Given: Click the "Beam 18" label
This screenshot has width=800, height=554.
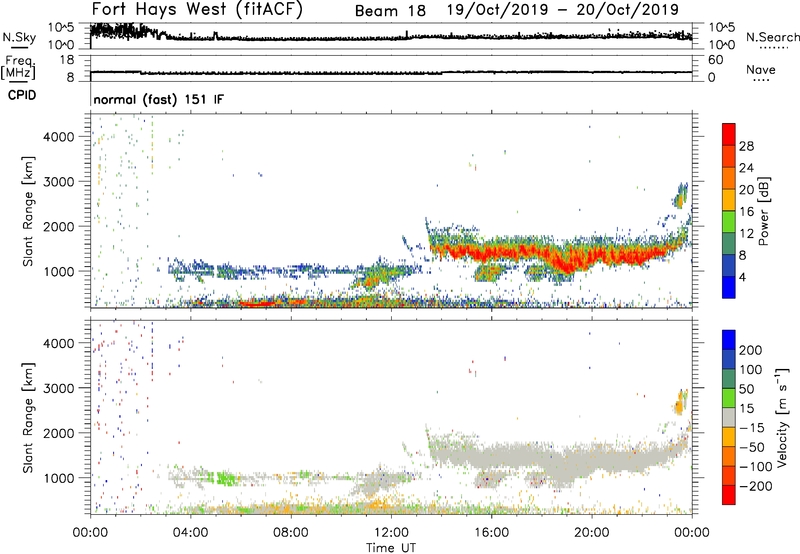Looking at the screenshot, I should [x=390, y=11].
